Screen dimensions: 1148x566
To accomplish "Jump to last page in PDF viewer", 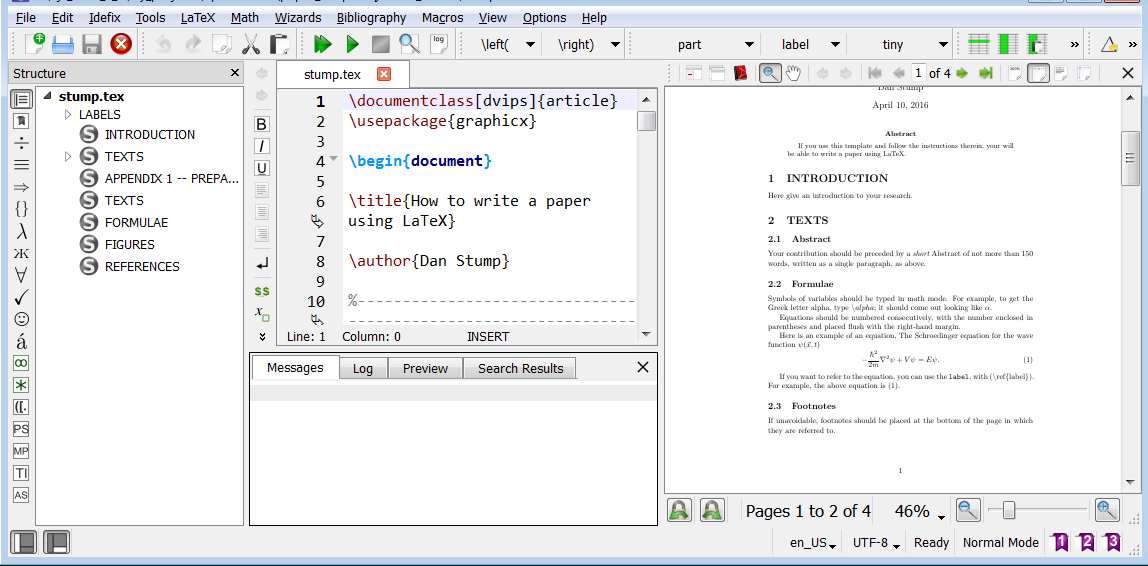I will 985,73.
